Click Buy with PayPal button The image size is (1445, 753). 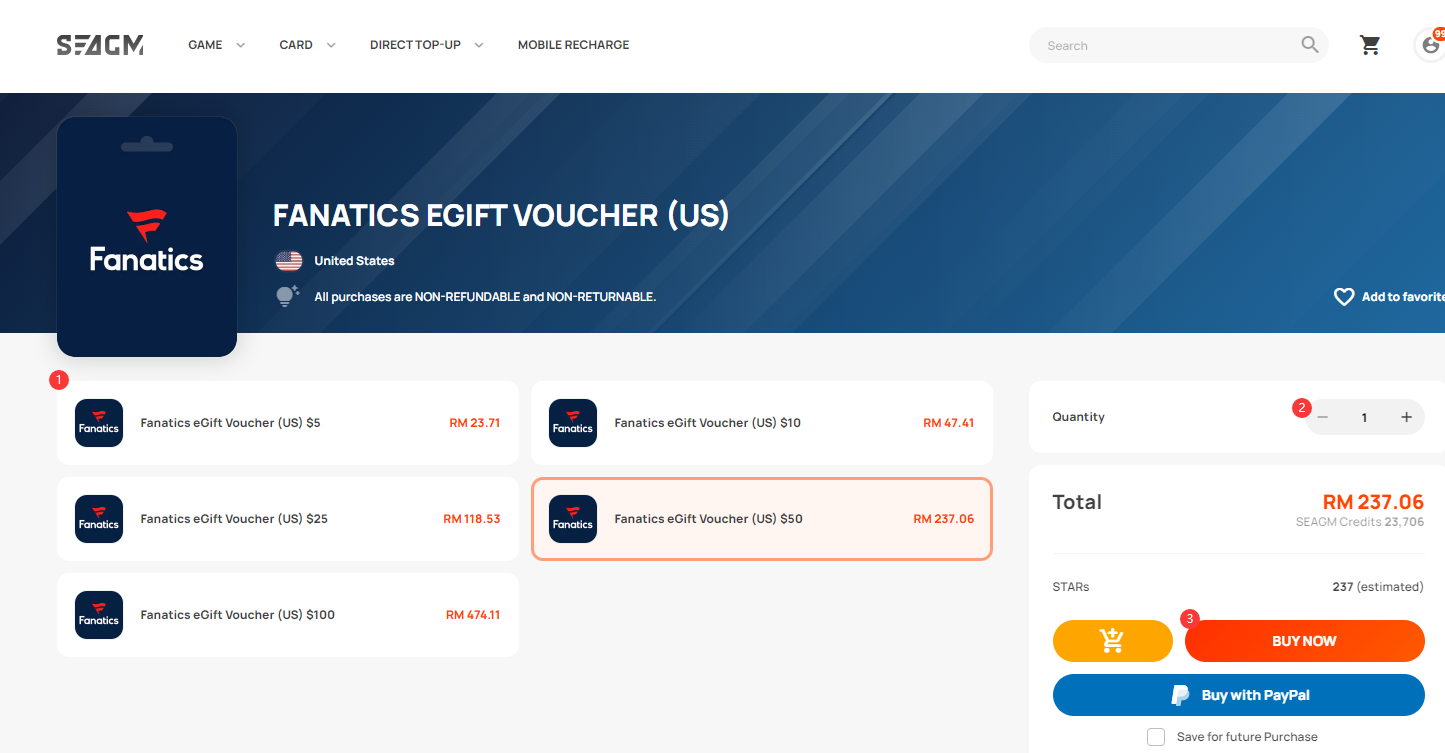coord(1238,695)
